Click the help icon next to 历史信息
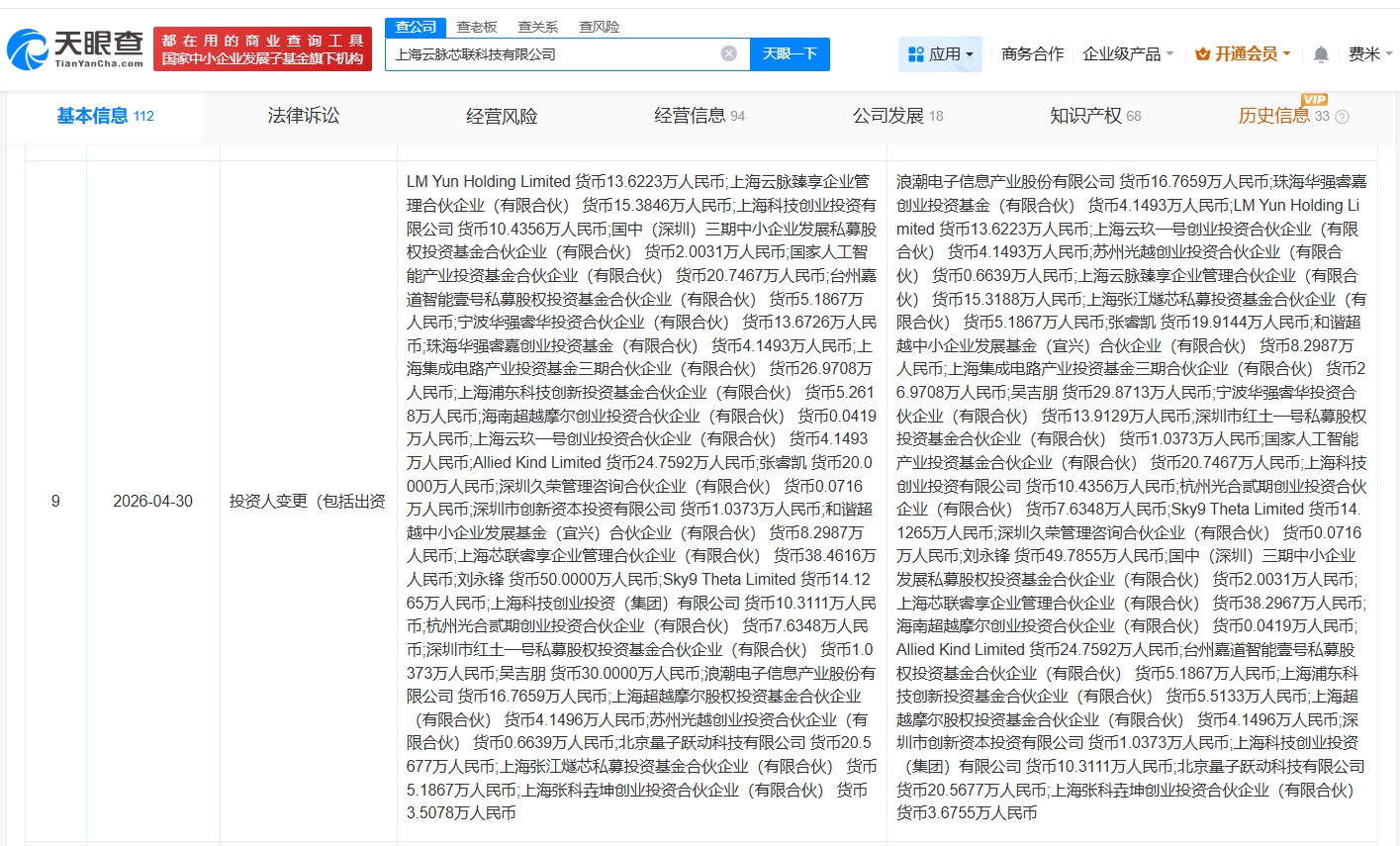 [1342, 117]
